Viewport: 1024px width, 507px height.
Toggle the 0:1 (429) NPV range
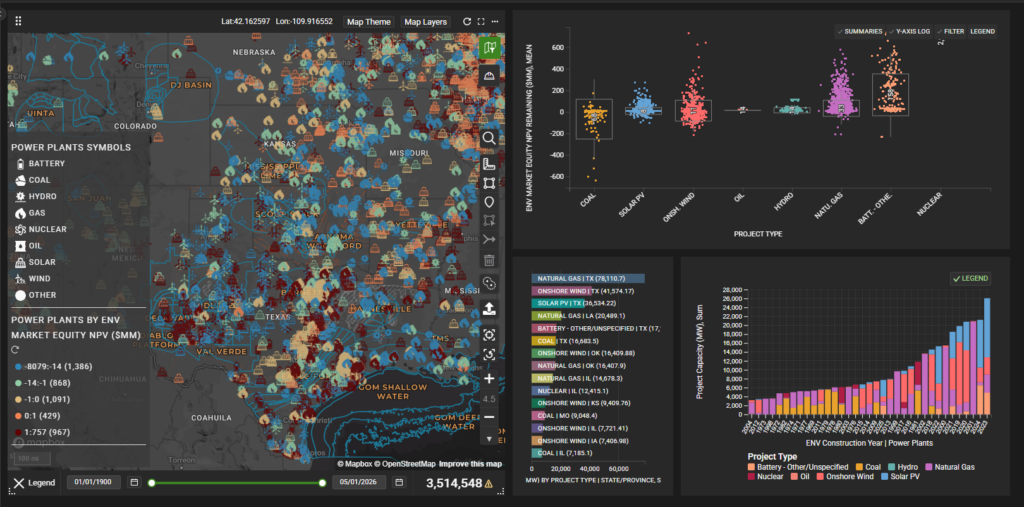coord(40,416)
